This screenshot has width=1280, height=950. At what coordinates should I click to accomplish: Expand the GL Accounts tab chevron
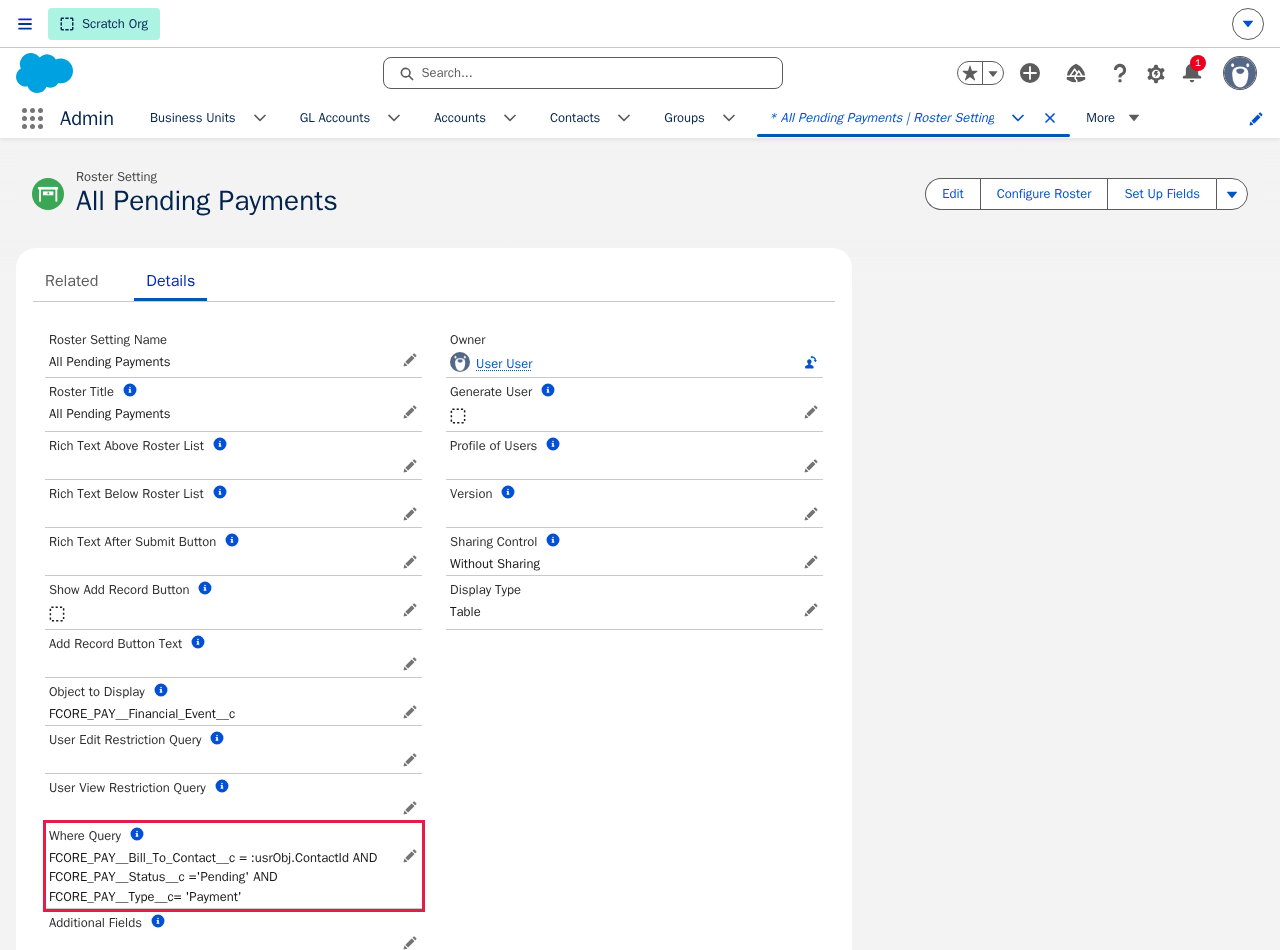[394, 118]
